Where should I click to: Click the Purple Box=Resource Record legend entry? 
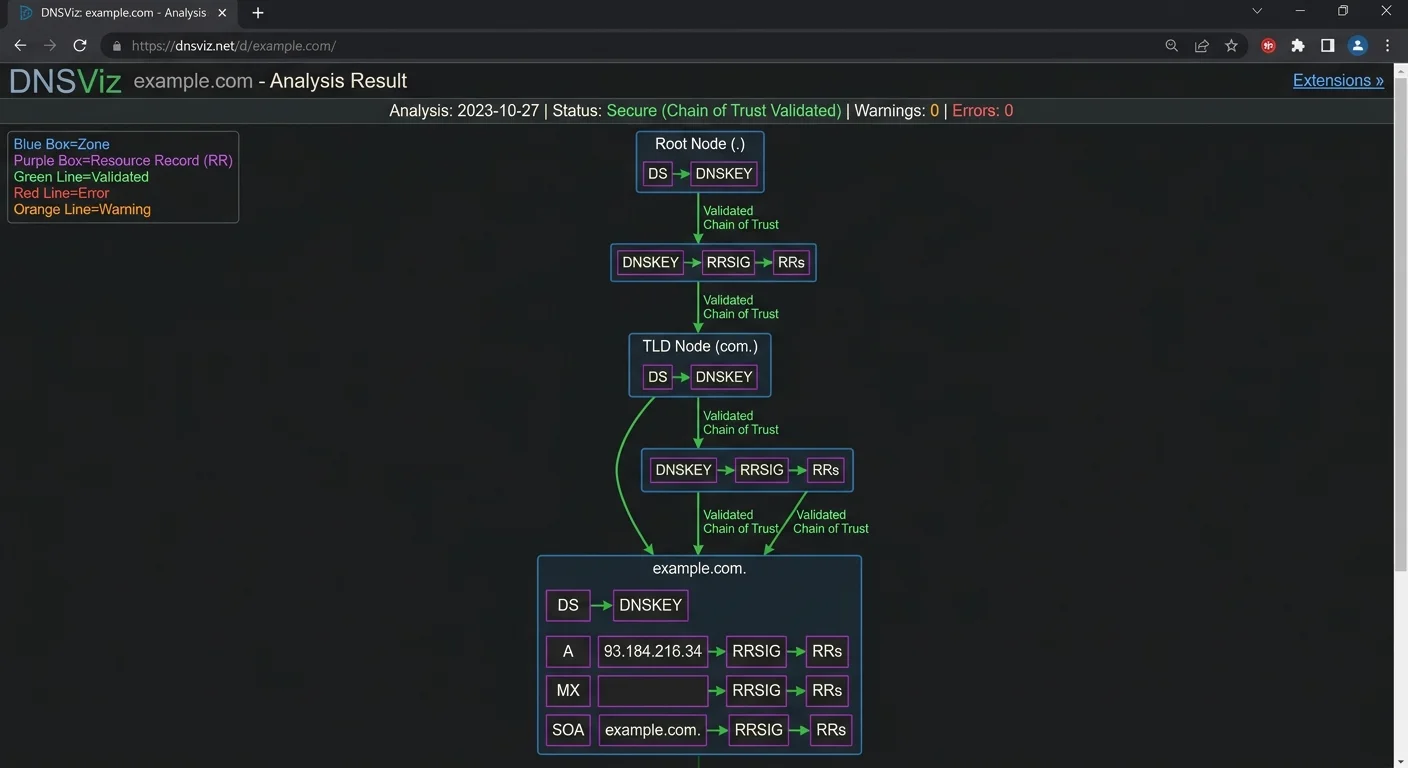point(123,160)
